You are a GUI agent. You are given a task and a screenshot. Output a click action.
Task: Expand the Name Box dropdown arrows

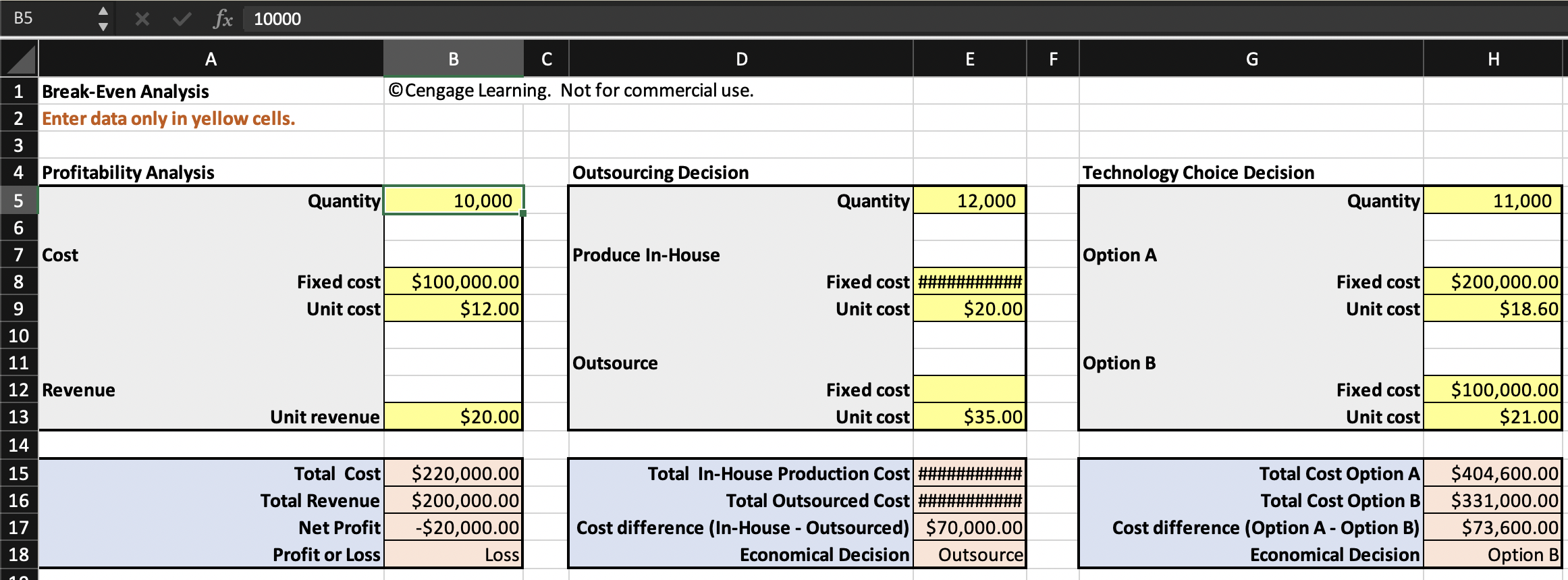(x=103, y=19)
